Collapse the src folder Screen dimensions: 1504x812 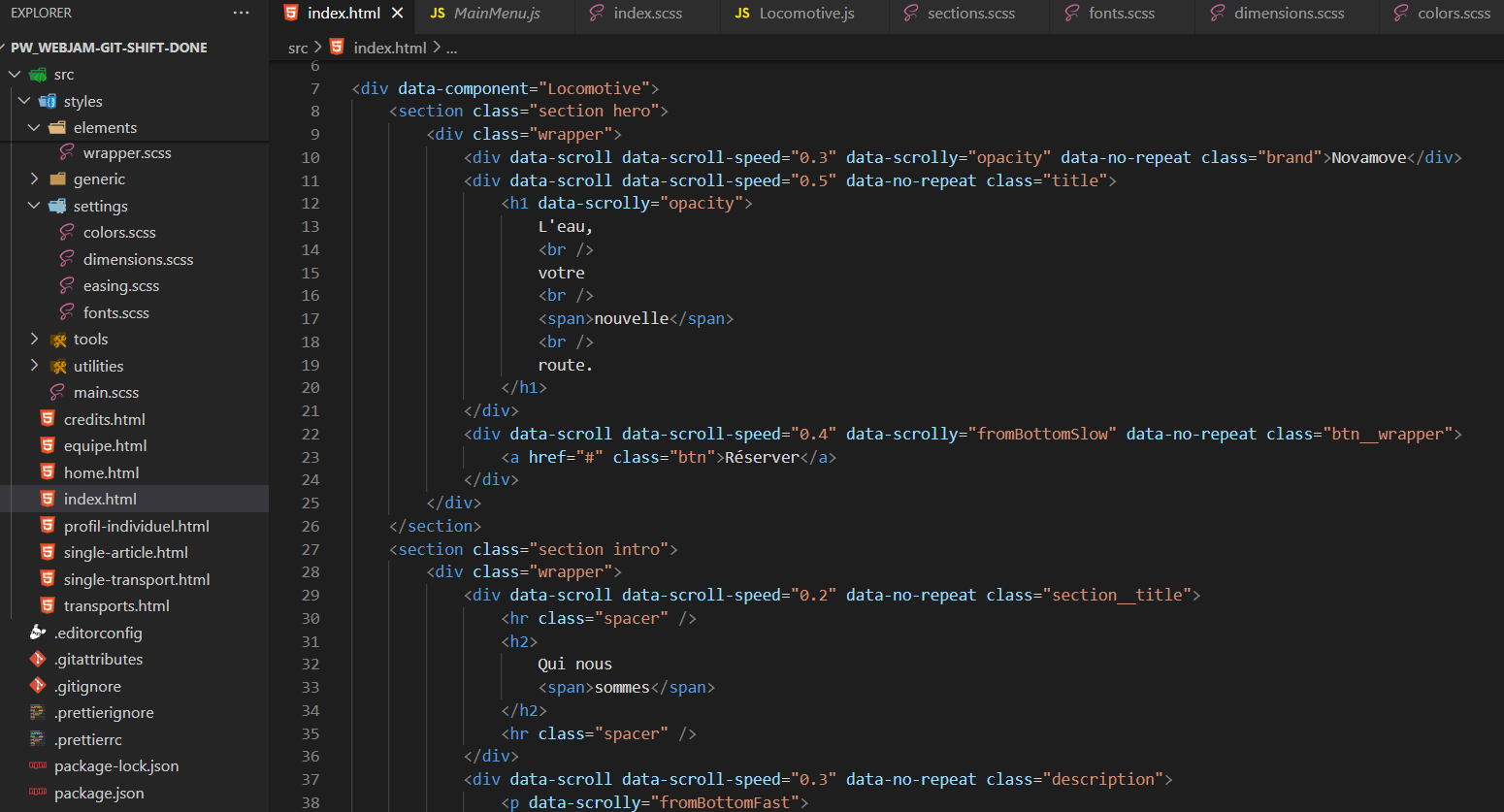(x=15, y=74)
